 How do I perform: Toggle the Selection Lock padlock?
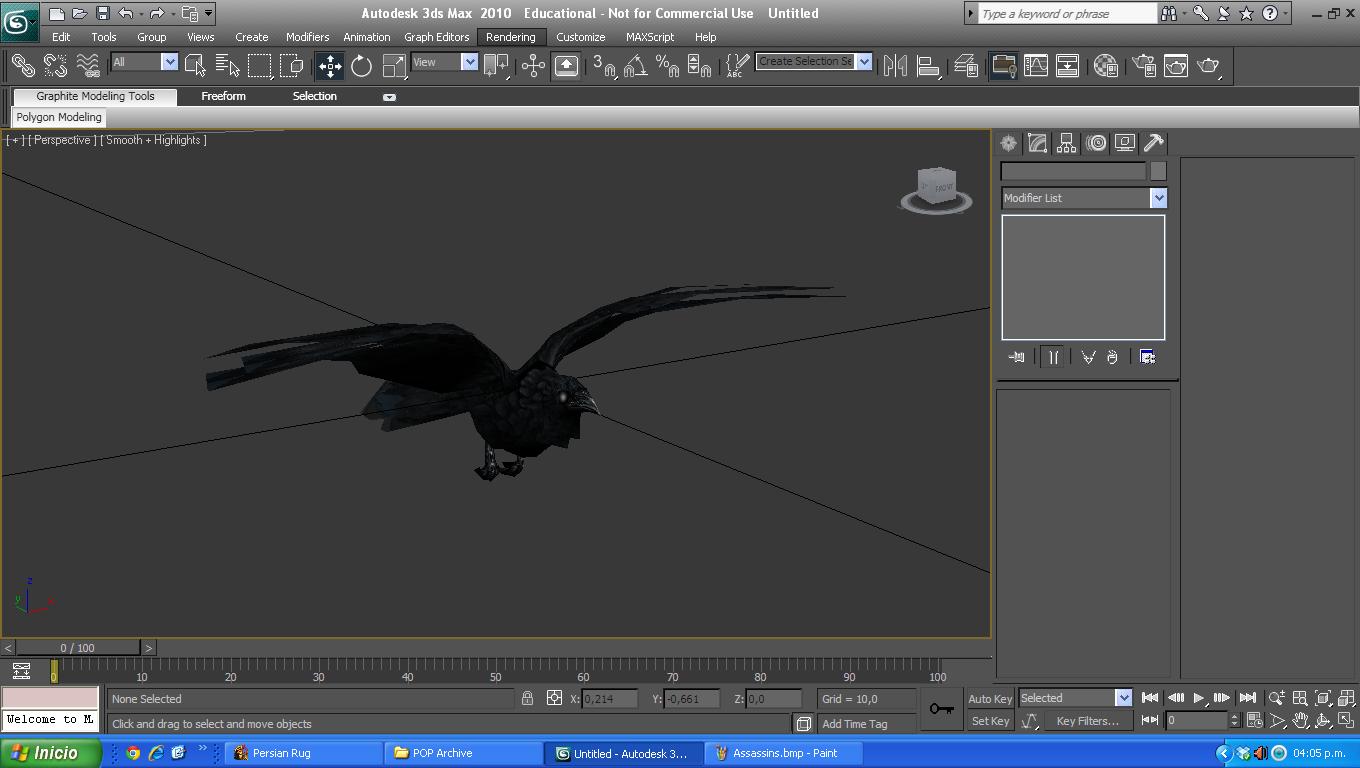tap(527, 698)
